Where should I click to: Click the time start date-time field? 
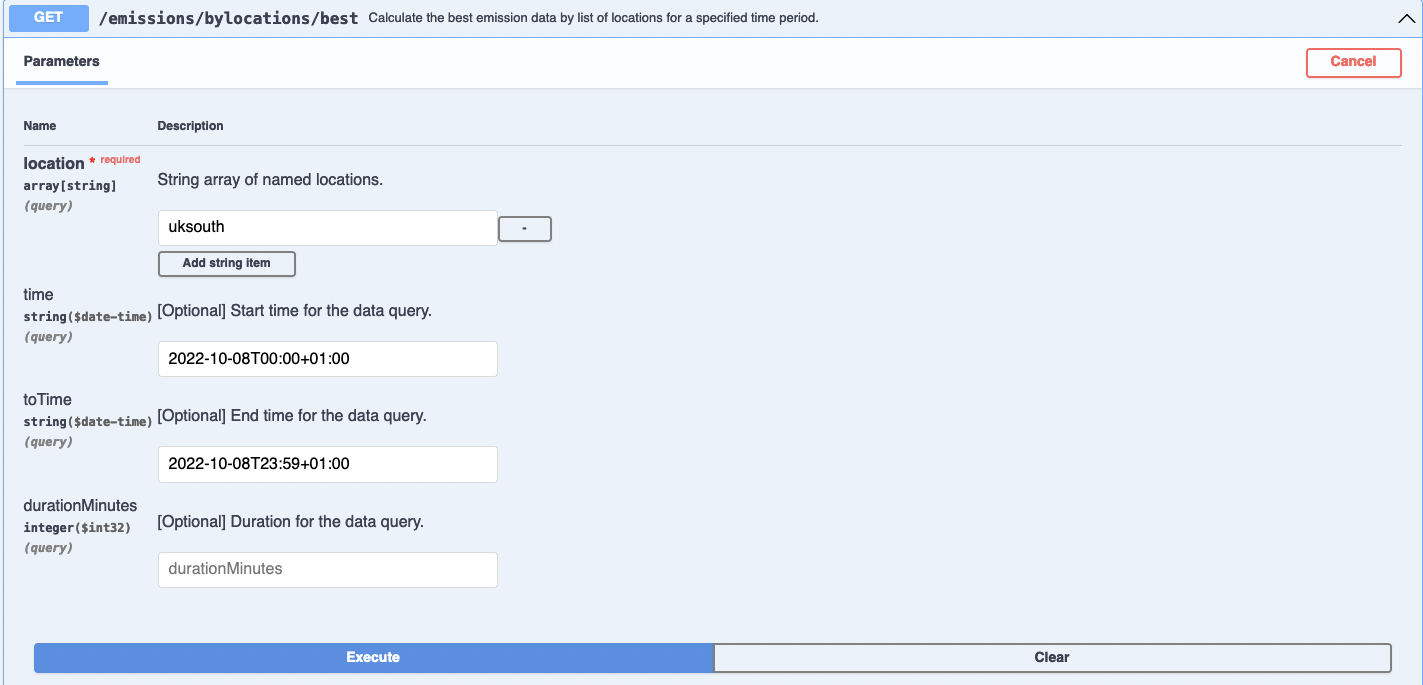pyautogui.click(x=327, y=359)
